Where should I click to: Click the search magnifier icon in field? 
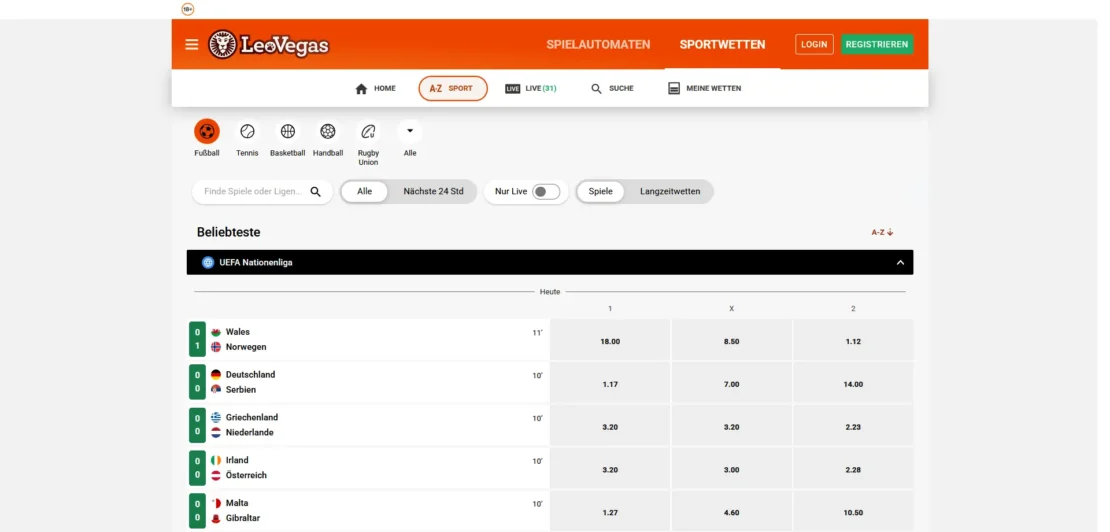[316, 192]
